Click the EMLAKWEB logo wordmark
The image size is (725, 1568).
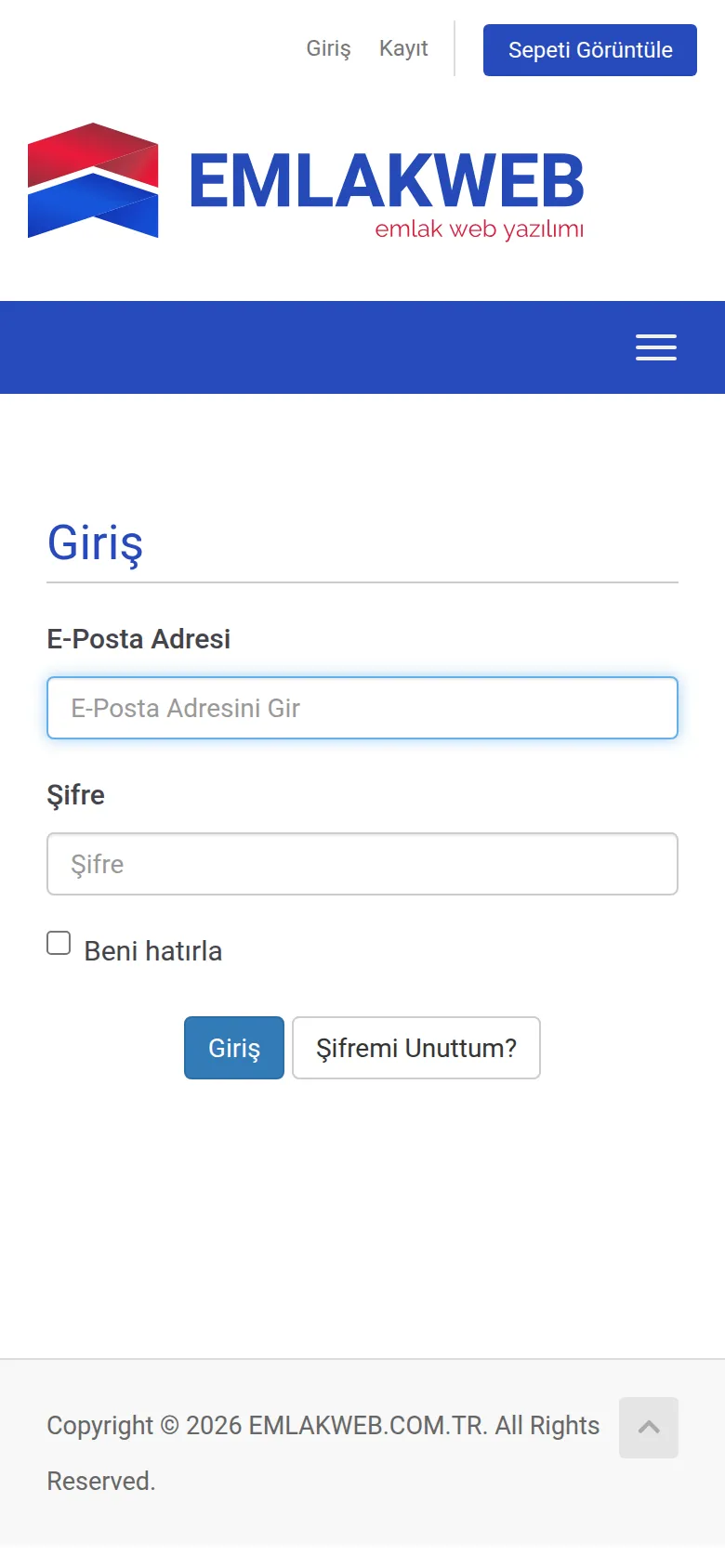point(387,181)
